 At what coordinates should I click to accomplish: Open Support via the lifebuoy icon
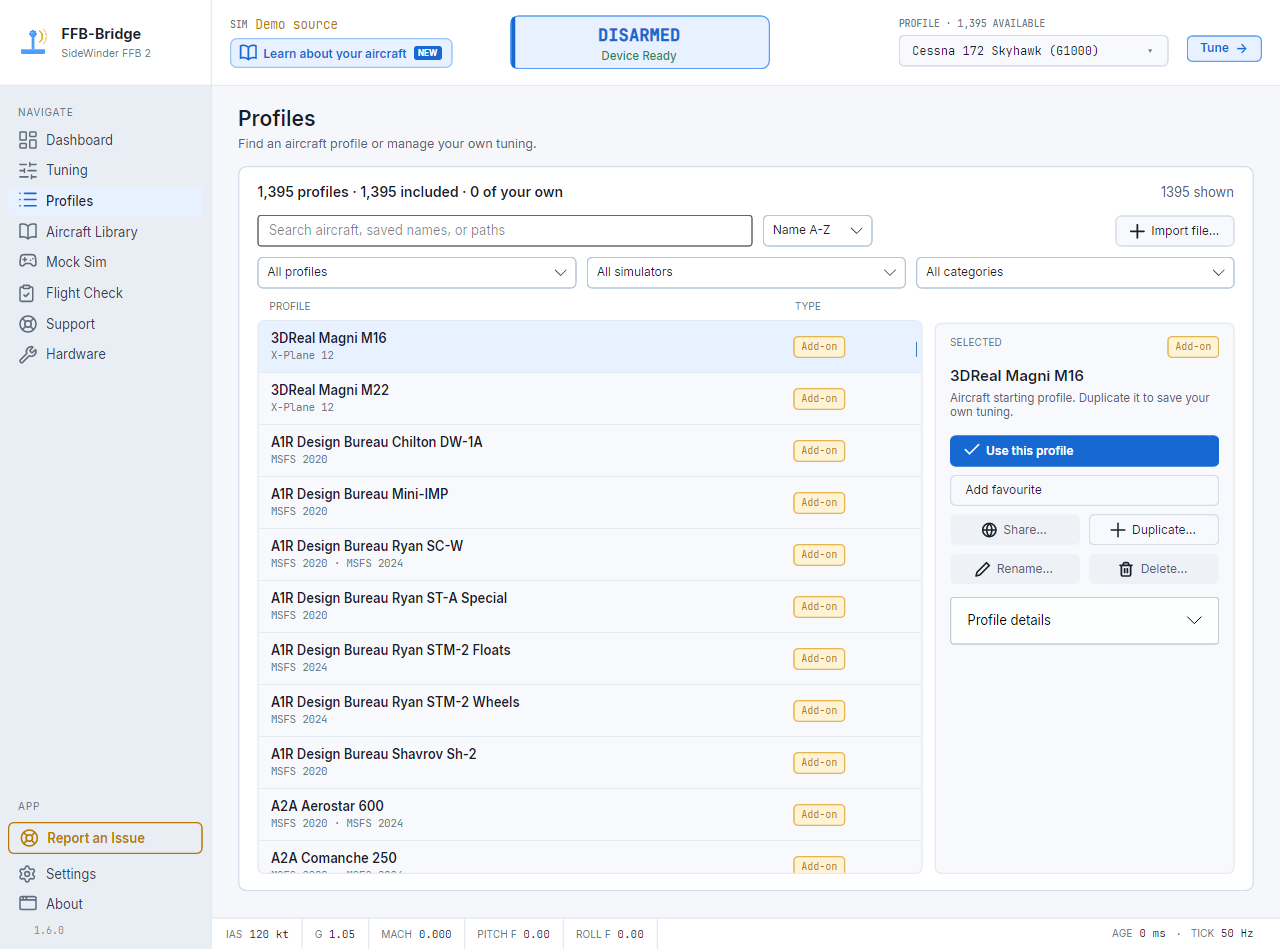[x=28, y=324]
